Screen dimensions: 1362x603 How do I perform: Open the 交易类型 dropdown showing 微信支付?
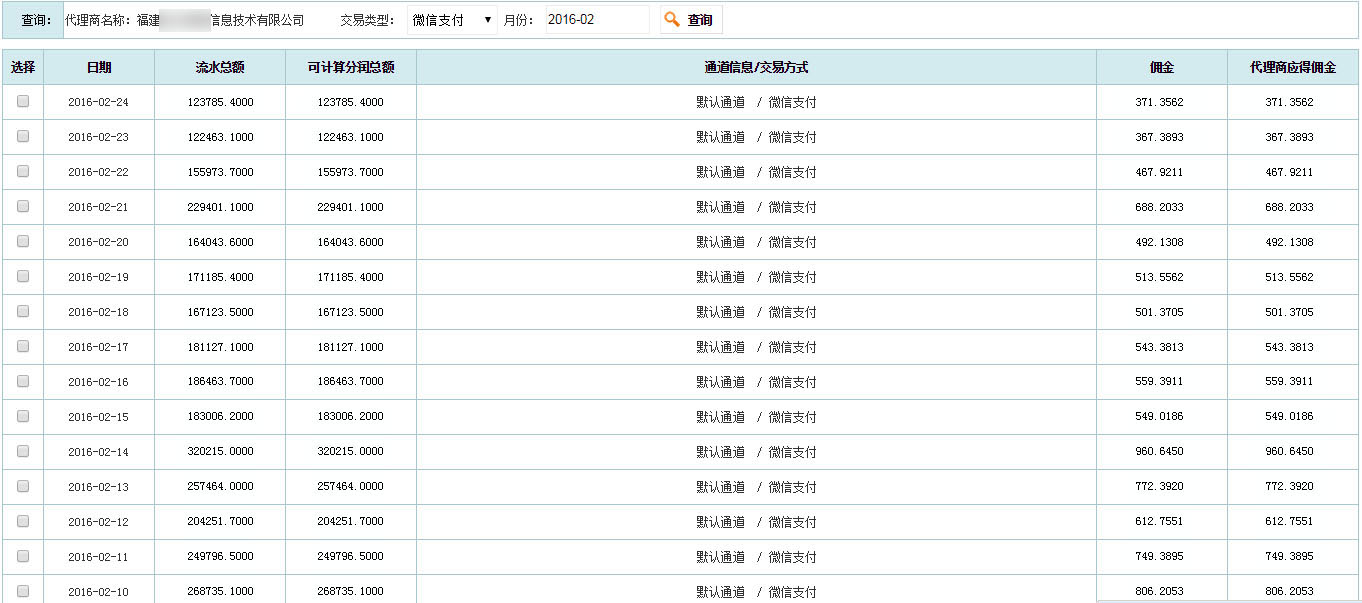[x=452, y=20]
